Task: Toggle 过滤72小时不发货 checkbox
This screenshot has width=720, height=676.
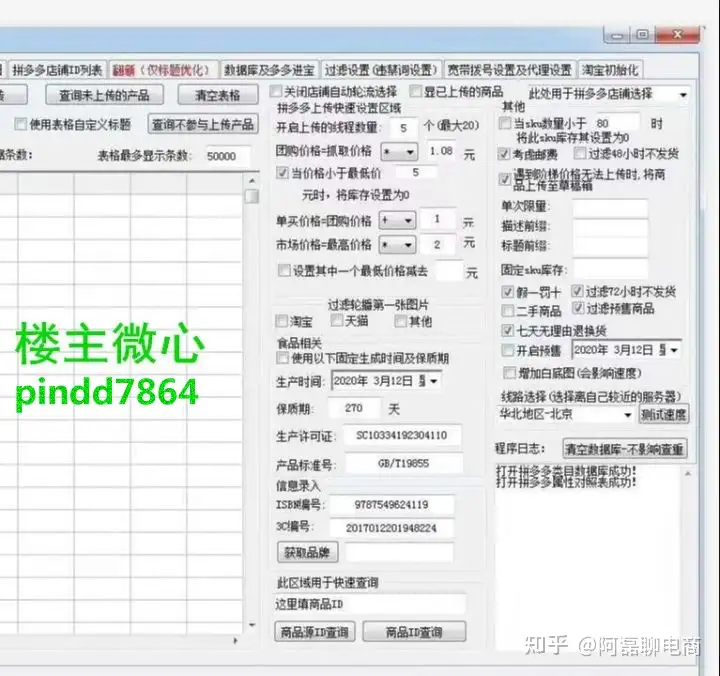Action: point(577,291)
